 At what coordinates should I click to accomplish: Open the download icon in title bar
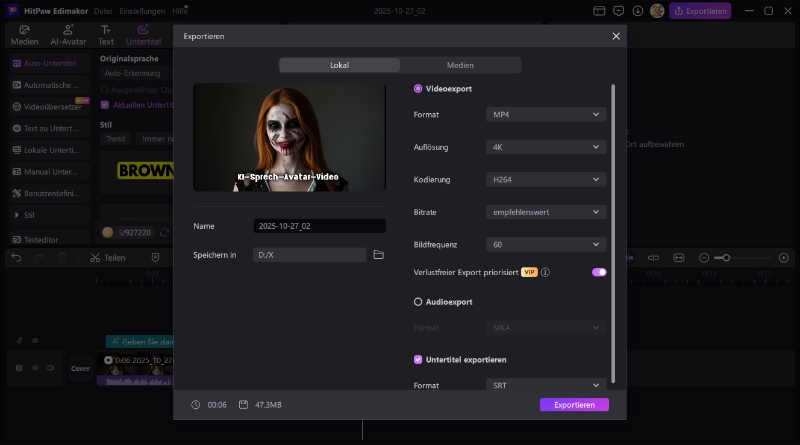tap(638, 11)
